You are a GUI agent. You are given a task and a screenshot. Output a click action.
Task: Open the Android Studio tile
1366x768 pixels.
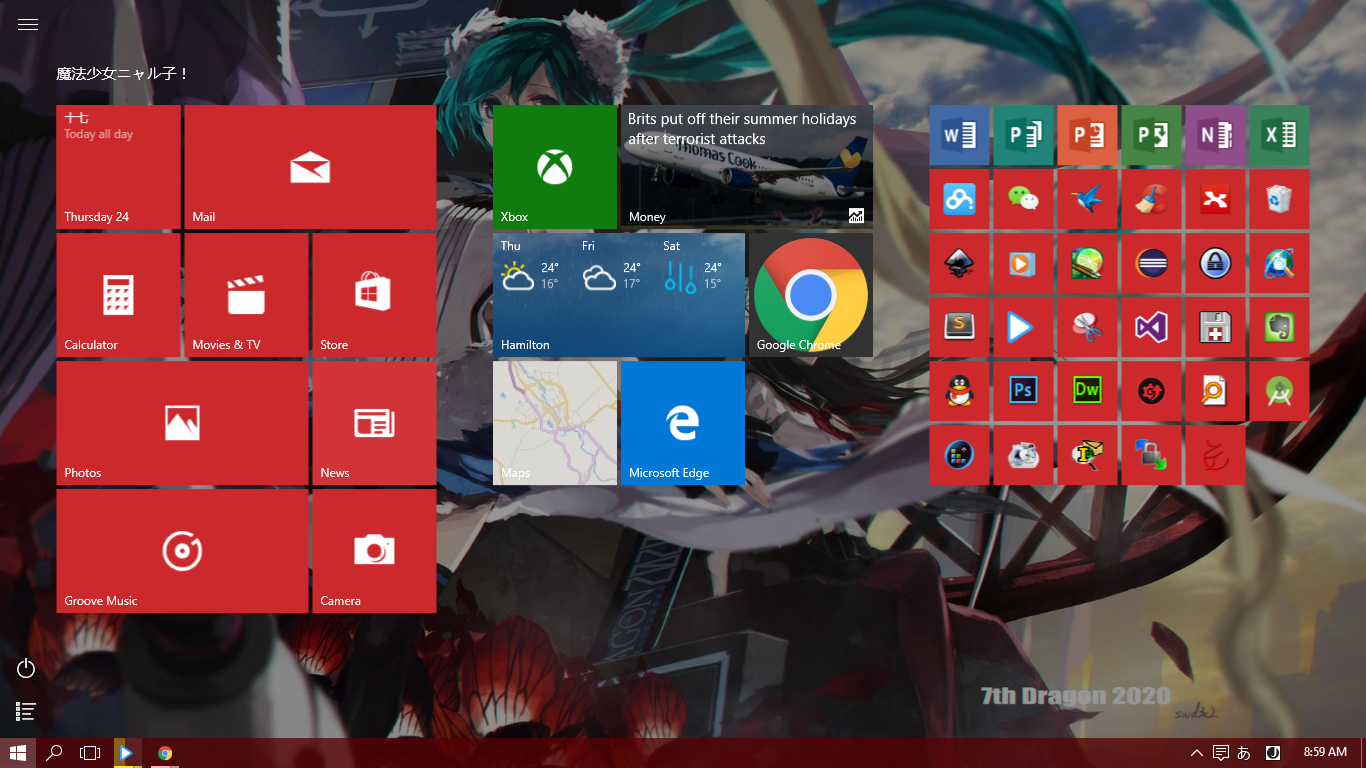1279,391
